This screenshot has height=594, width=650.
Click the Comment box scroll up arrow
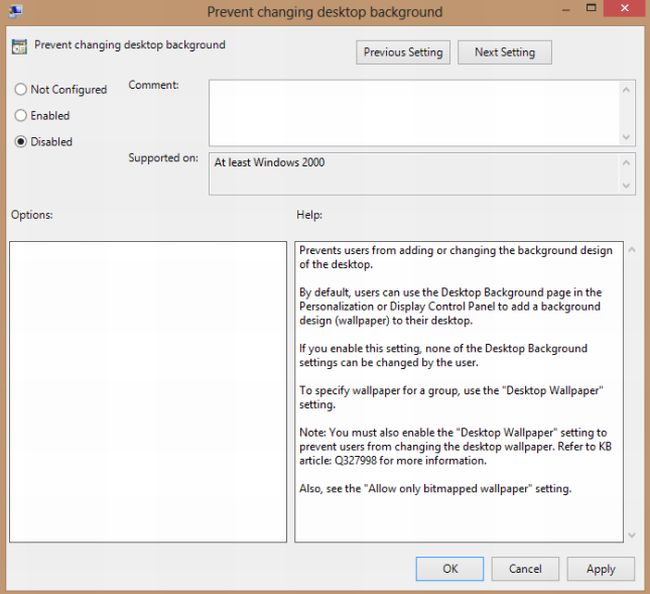coord(626,90)
